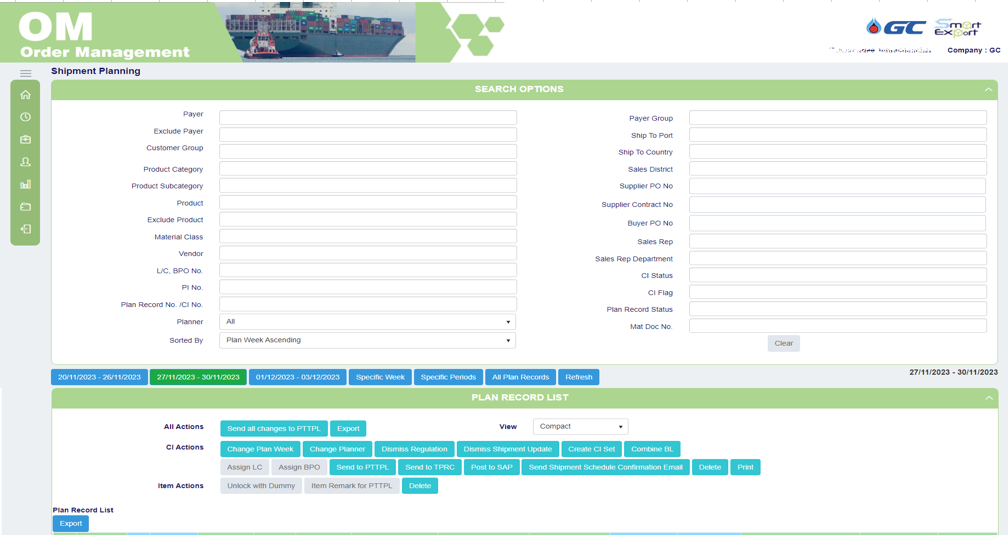This screenshot has height=535, width=1008.
Task: Open the user profile sidebar icon
Action: [x=26, y=162]
